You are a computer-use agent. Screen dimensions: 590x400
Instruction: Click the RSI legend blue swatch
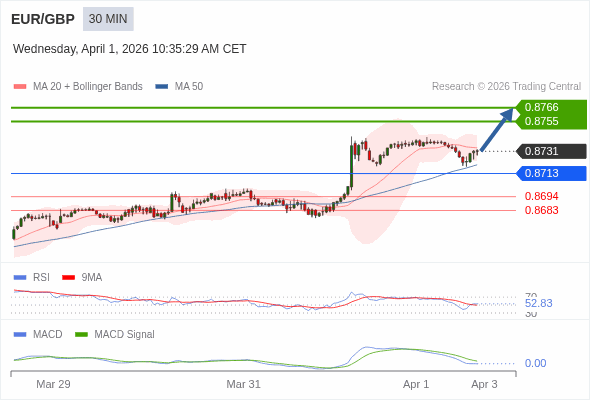[x=20, y=278]
